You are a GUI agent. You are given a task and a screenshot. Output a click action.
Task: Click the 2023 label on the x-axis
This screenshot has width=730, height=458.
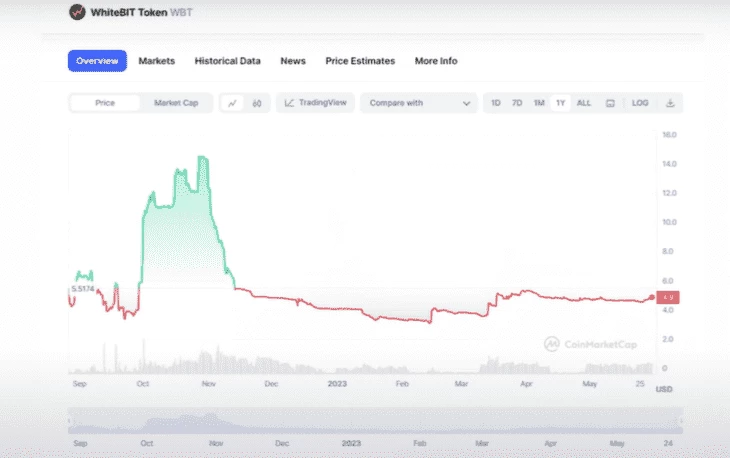337,384
